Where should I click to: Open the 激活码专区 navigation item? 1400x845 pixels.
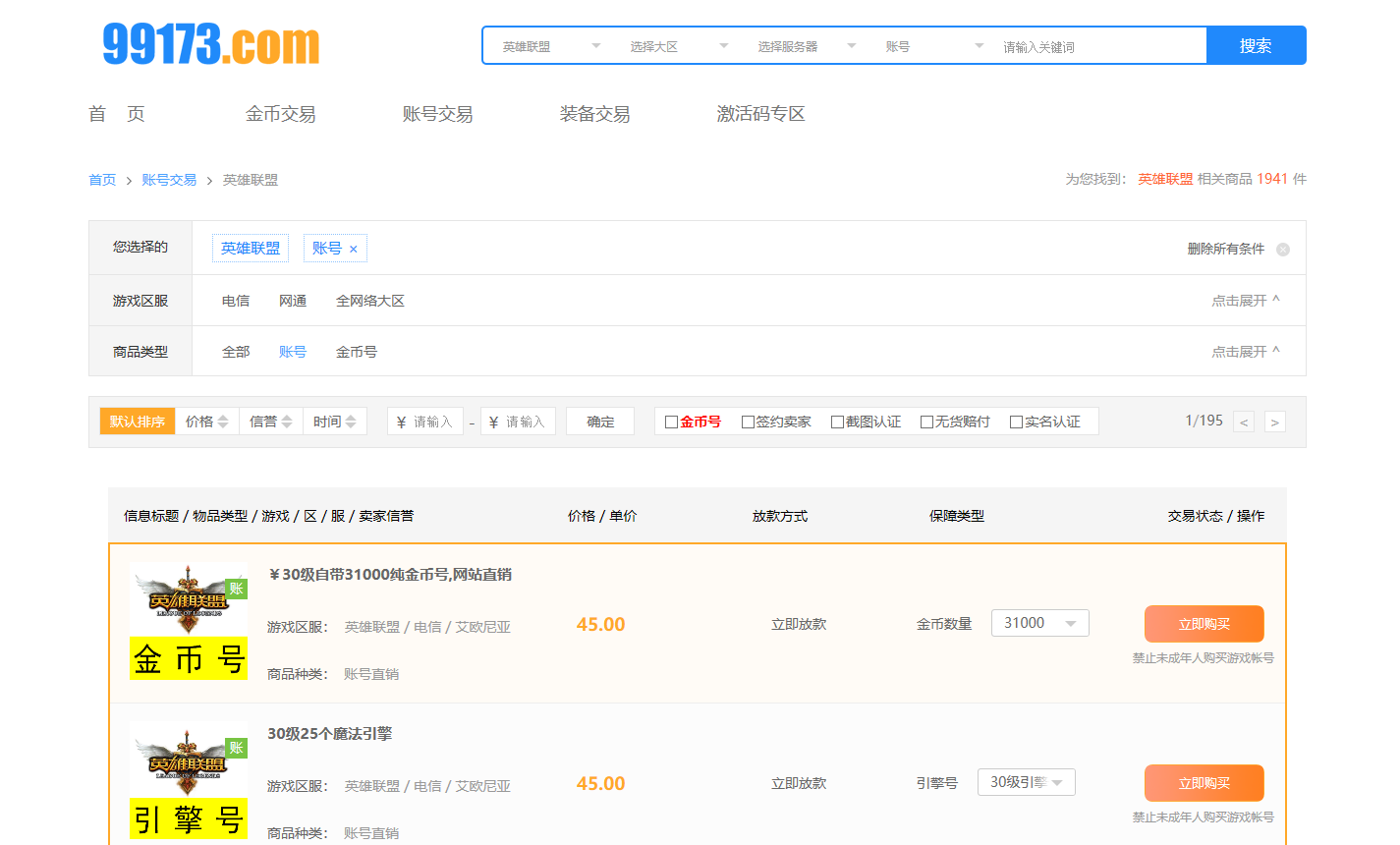[761, 114]
